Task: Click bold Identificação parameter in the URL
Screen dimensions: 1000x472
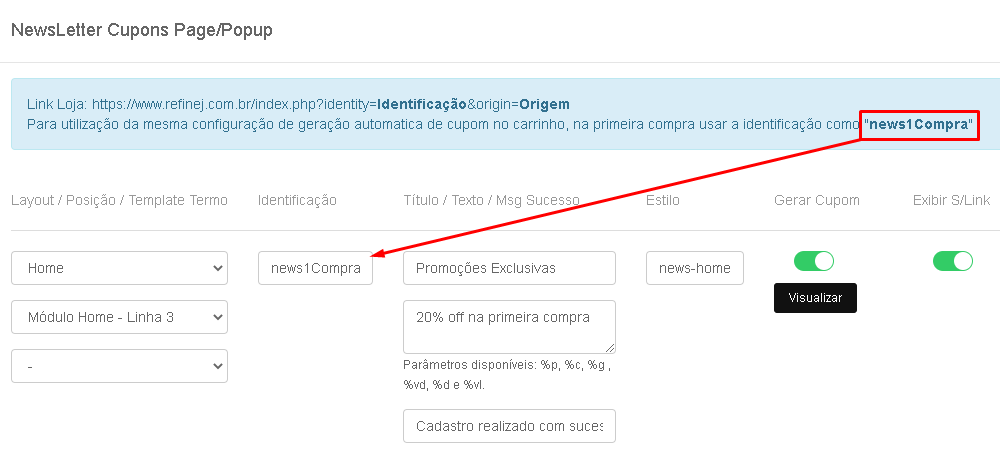Action: tap(422, 104)
